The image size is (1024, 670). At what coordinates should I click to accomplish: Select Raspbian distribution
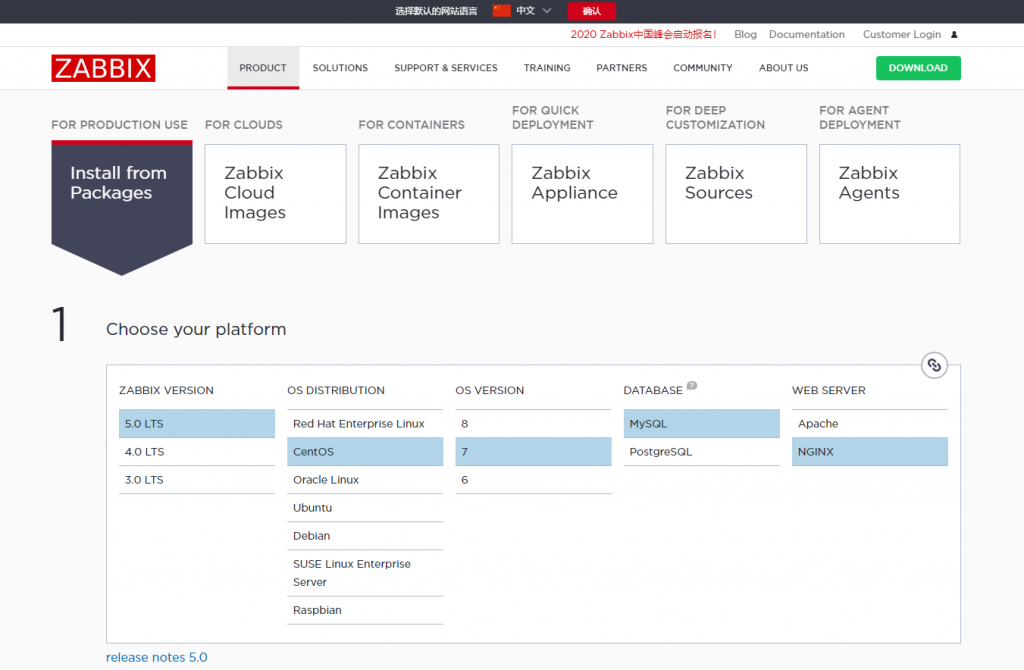[365, 611]
